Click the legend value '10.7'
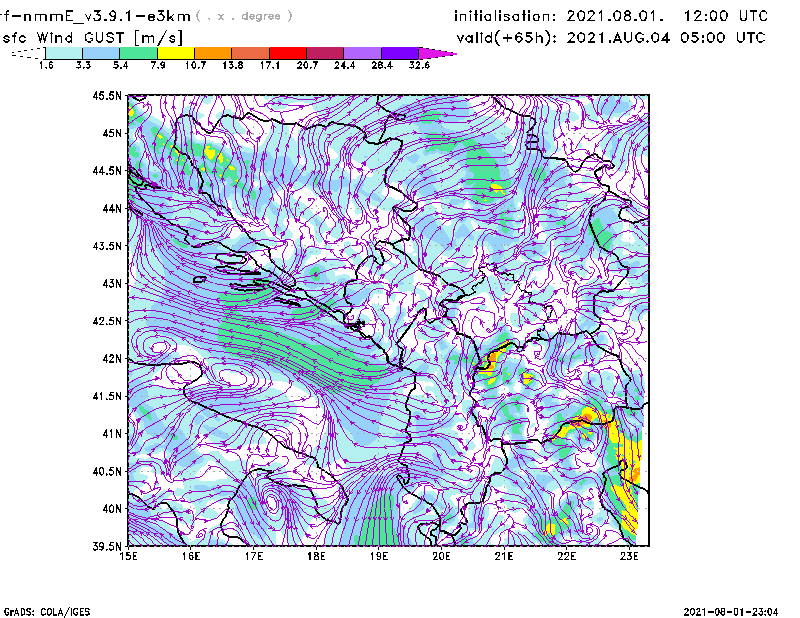This screenshot has width=800, height=618. 195,65
